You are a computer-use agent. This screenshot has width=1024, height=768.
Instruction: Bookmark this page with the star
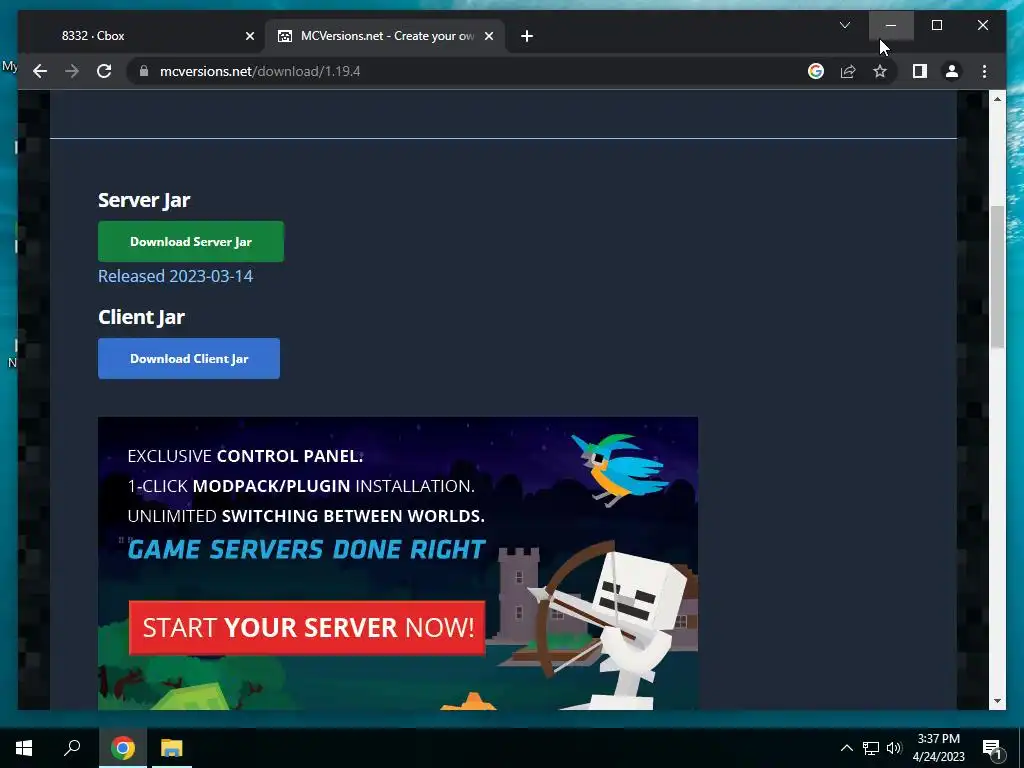point(880,71)
